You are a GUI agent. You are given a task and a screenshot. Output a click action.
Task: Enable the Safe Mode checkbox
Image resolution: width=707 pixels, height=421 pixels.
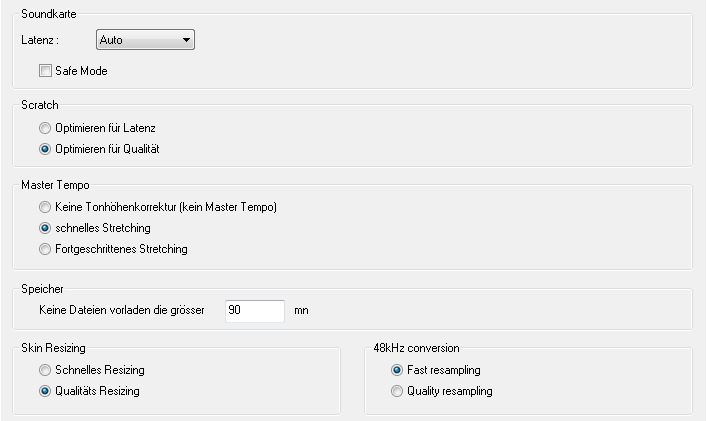coord(44,71)
